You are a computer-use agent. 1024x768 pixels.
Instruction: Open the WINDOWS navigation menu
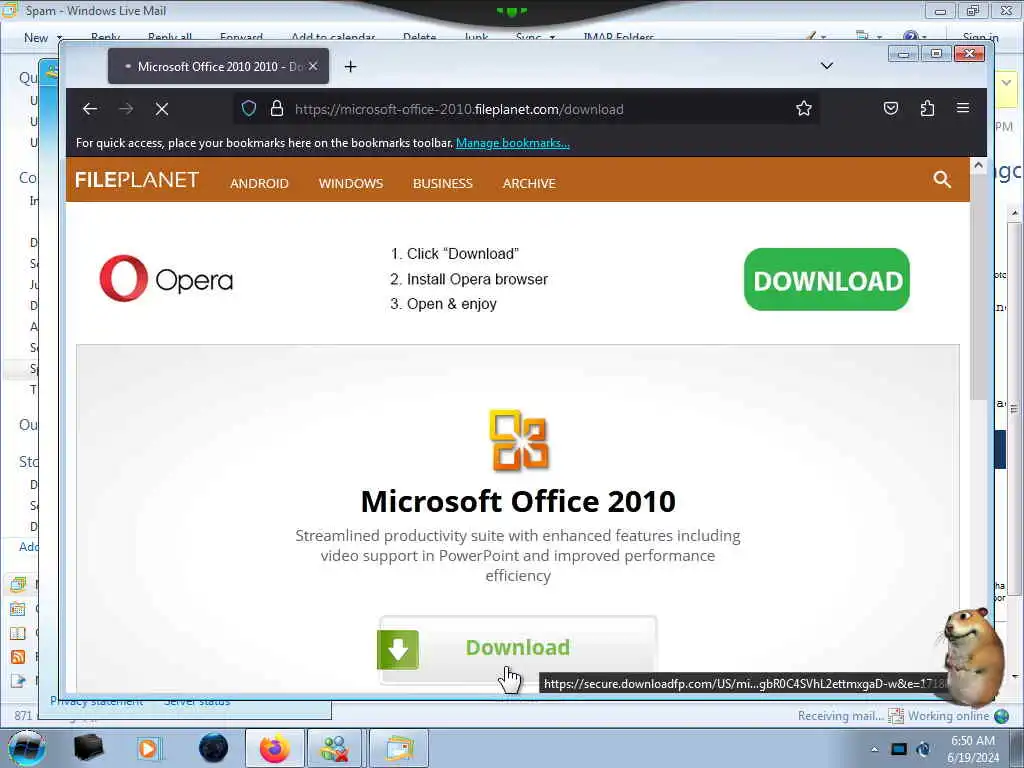click(351, 184)
